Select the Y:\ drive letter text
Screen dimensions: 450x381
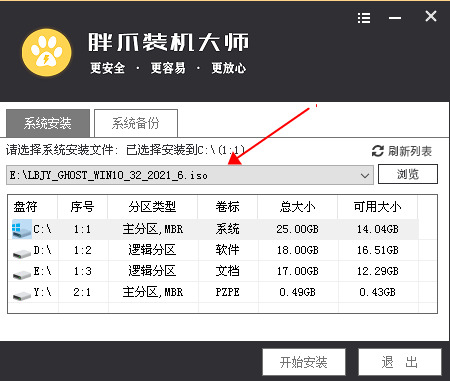[42, 292]
